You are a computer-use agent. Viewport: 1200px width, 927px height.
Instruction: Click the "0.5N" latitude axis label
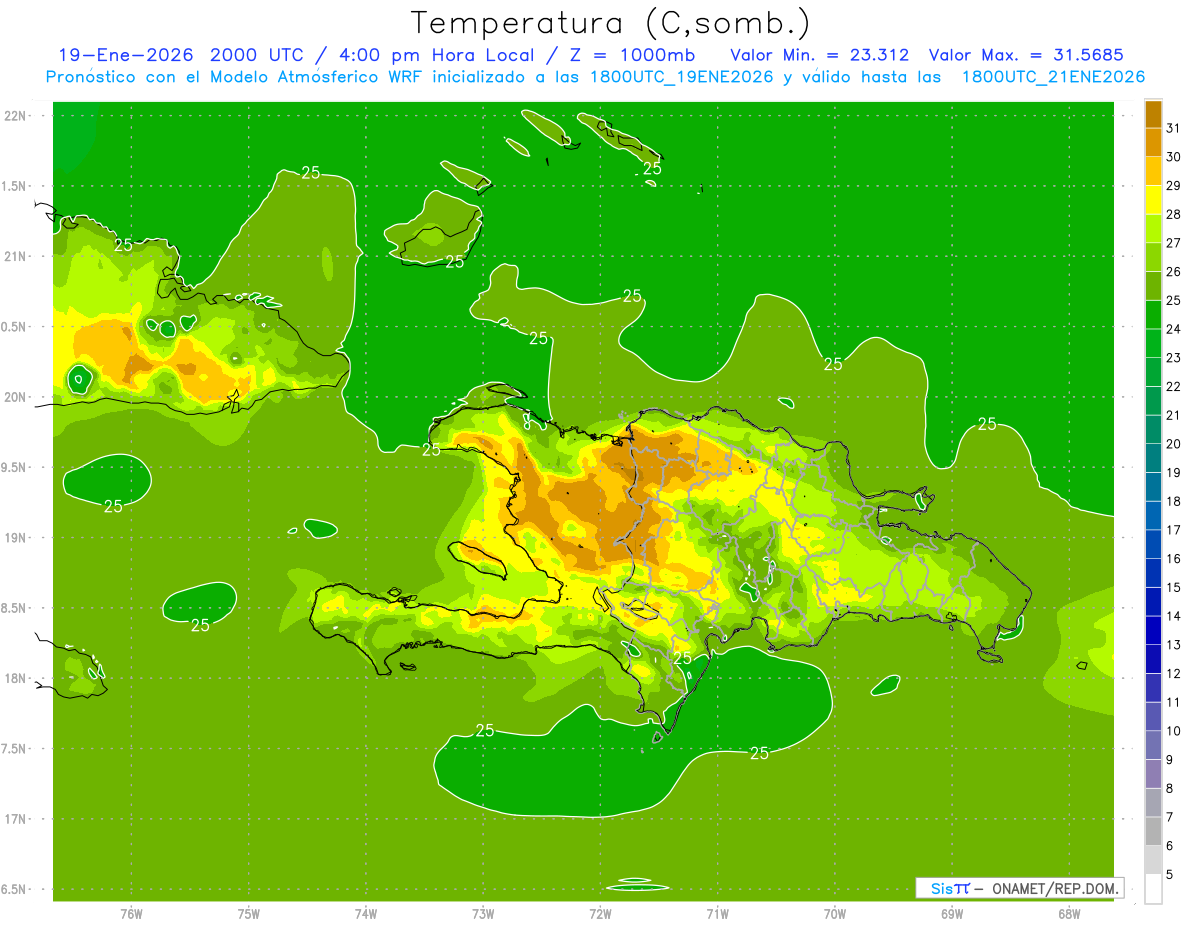click(x=15, y=327)
